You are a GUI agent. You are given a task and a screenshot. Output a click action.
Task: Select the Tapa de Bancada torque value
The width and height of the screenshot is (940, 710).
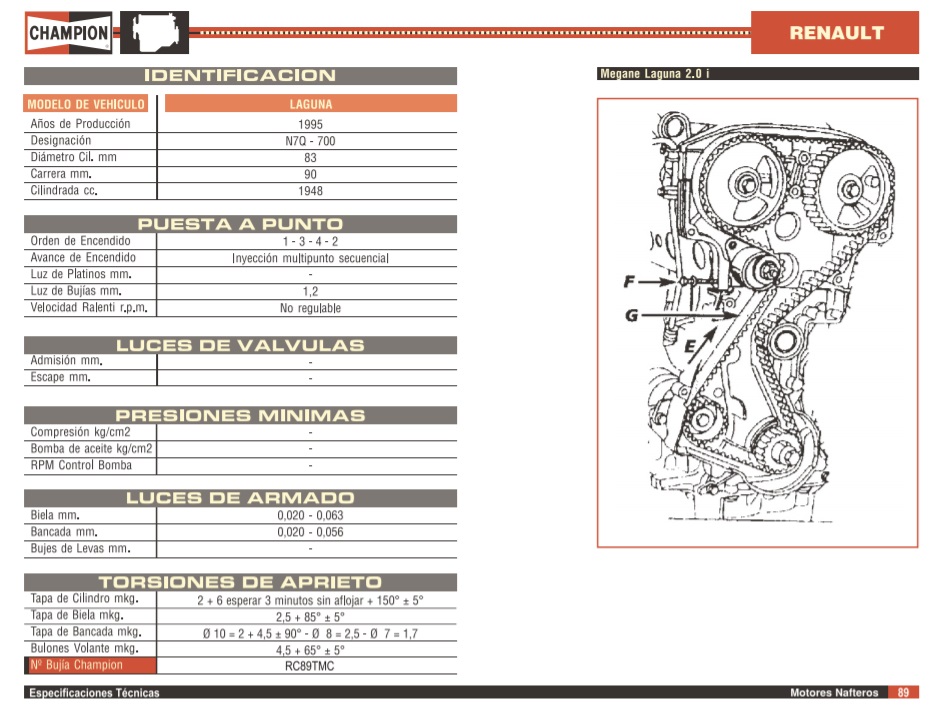(310, 634)
